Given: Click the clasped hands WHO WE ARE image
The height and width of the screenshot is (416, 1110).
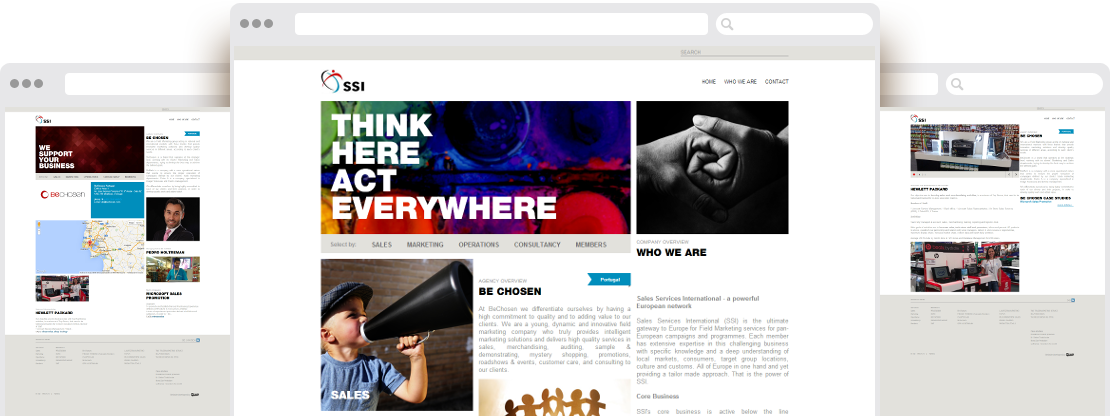Looking at the screenshot, I should (x=712, y=168).
